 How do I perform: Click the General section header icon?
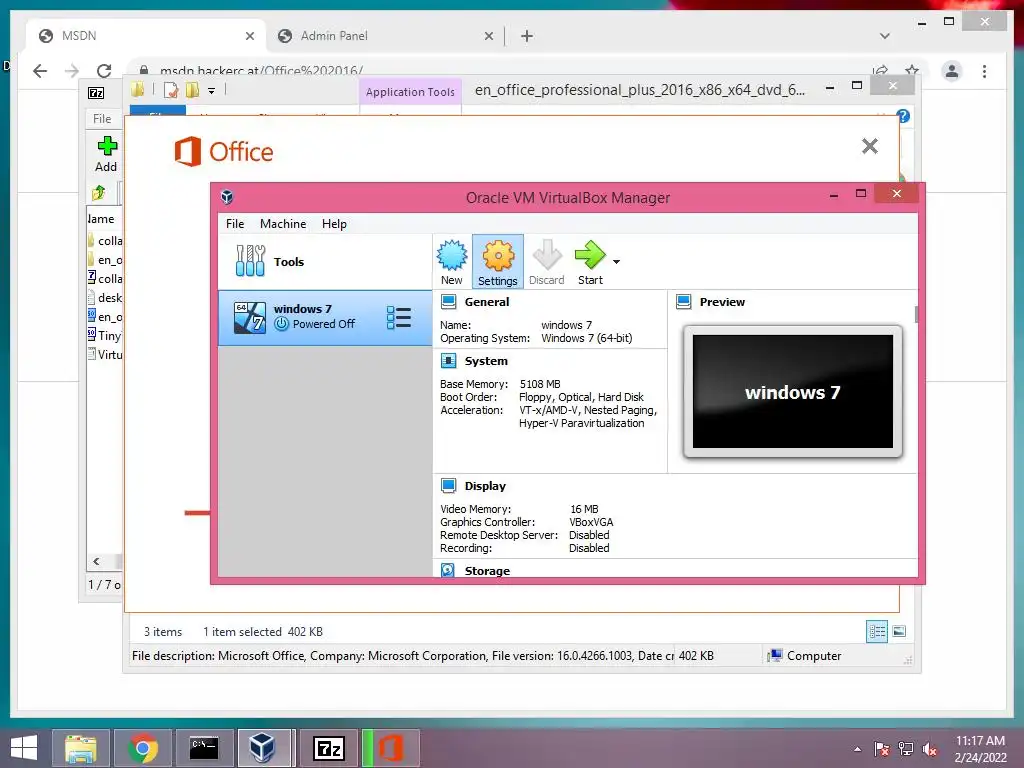click(448, 302)
